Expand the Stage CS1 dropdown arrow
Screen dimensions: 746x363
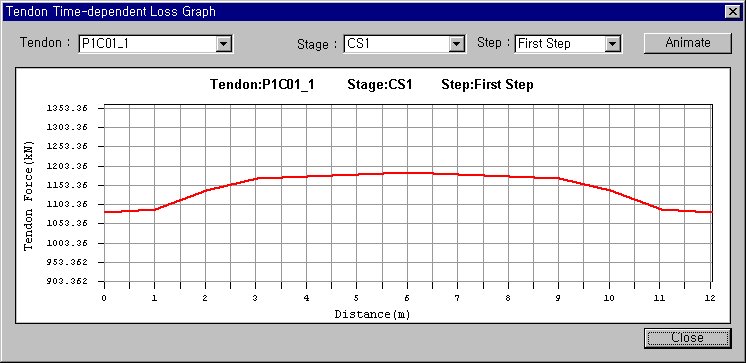(457, 44)
